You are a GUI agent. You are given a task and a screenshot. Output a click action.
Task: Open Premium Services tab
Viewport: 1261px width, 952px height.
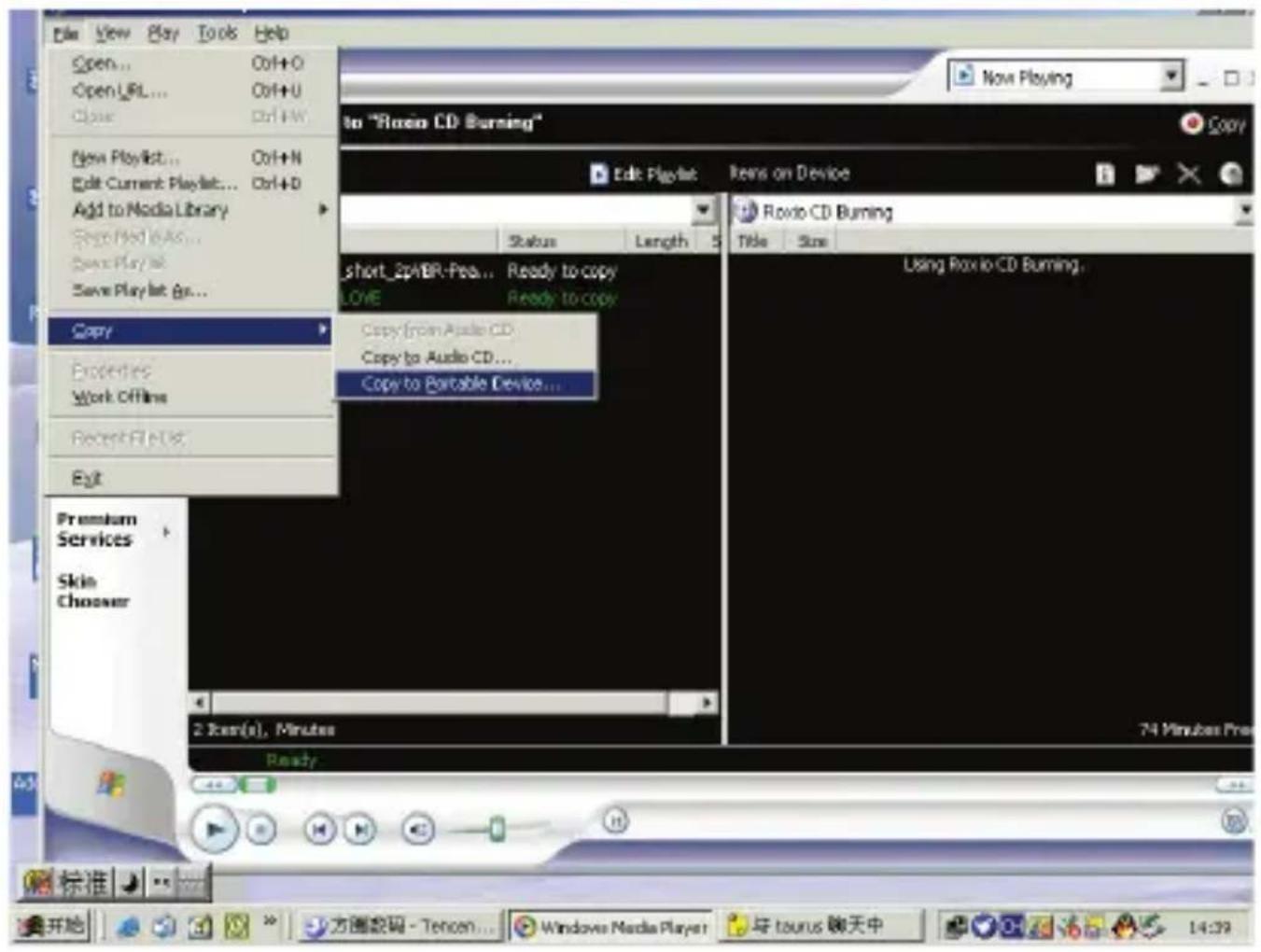click(97, 529)
